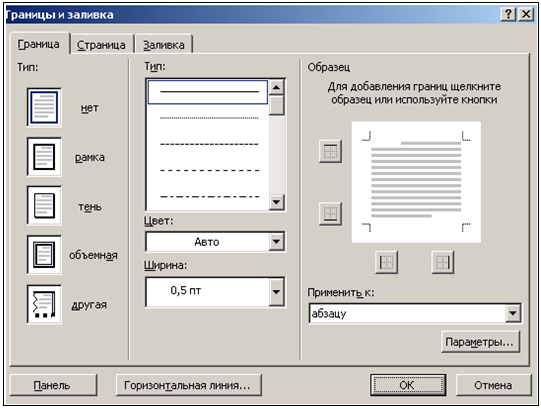
Task: Select the 'объемная' 3-D border icon
Action: coord(44,255)
